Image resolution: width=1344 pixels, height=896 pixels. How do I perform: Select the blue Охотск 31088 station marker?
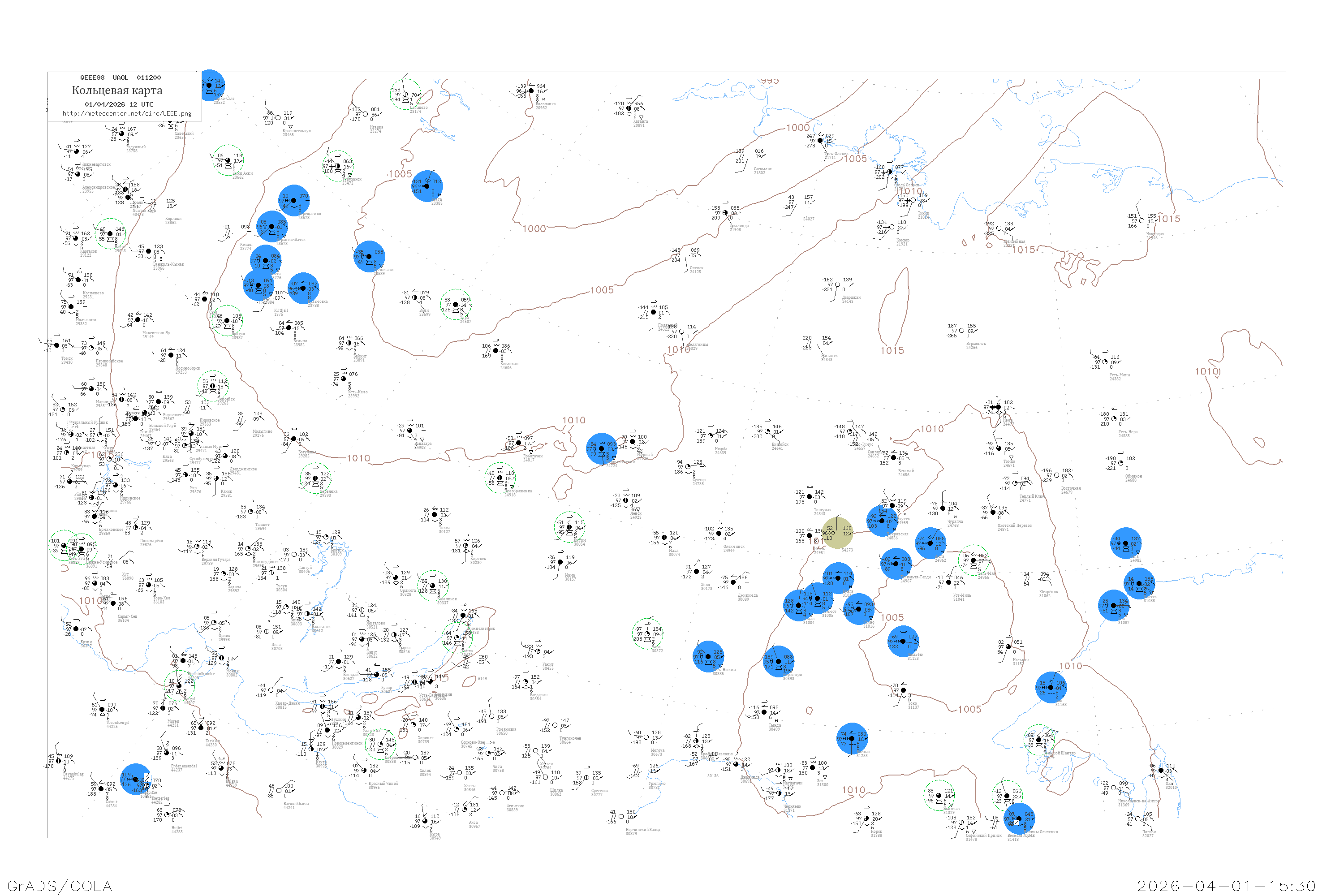click(x=1139, y=583)
